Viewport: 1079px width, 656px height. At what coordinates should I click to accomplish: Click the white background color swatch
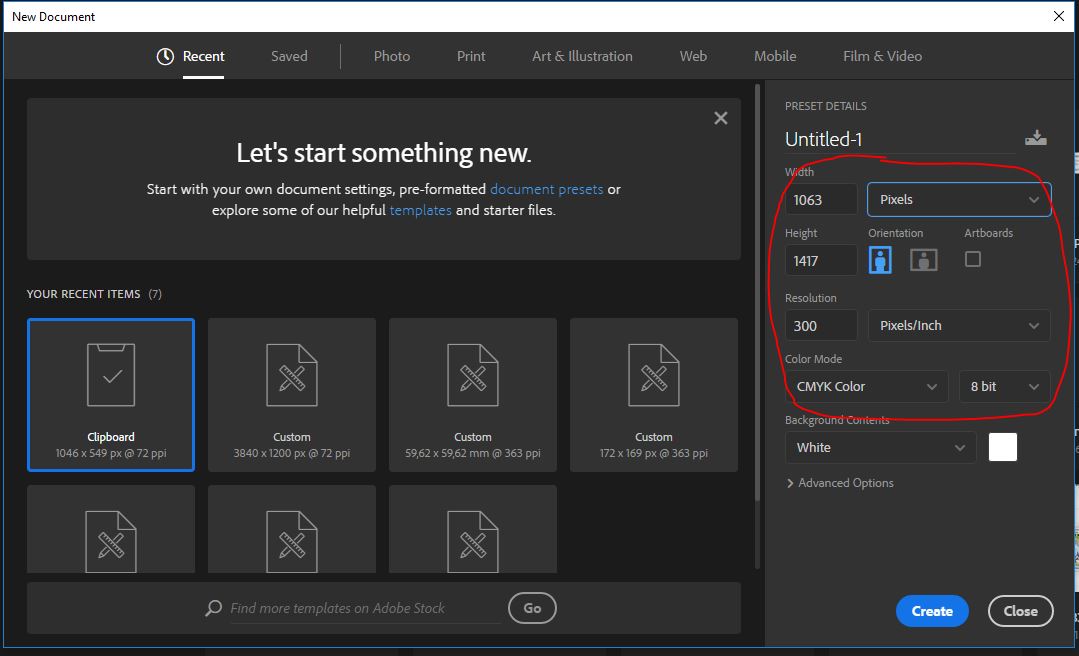point(1002,447)
